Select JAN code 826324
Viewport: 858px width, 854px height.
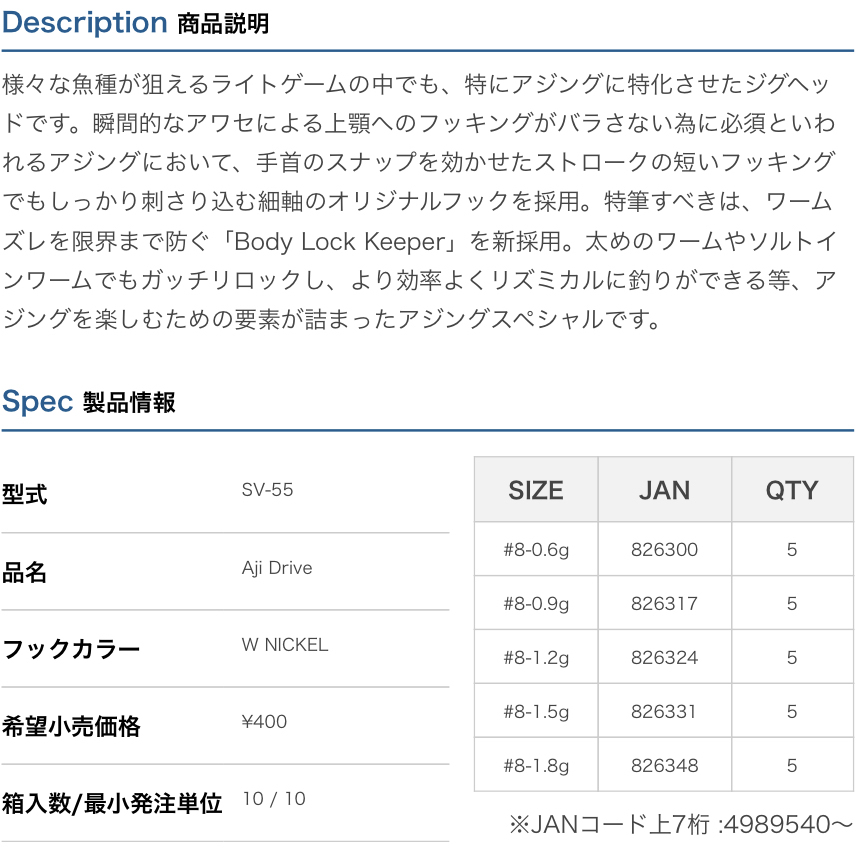(x=665, y=657)
